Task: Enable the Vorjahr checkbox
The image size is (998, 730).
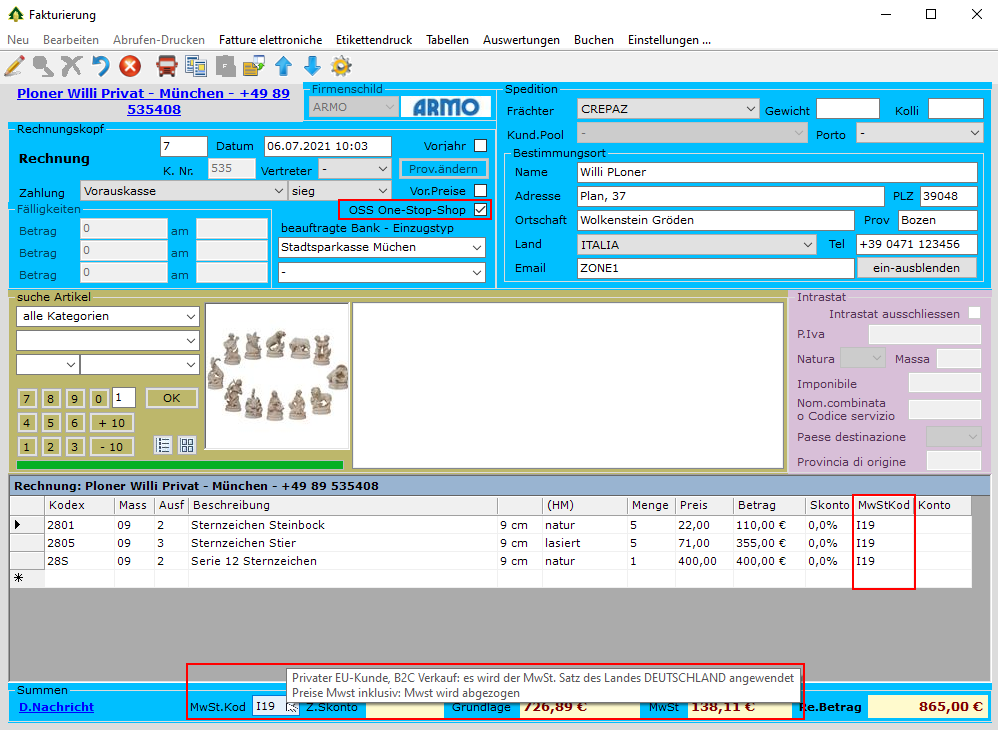Action: [x=481, y=145]
